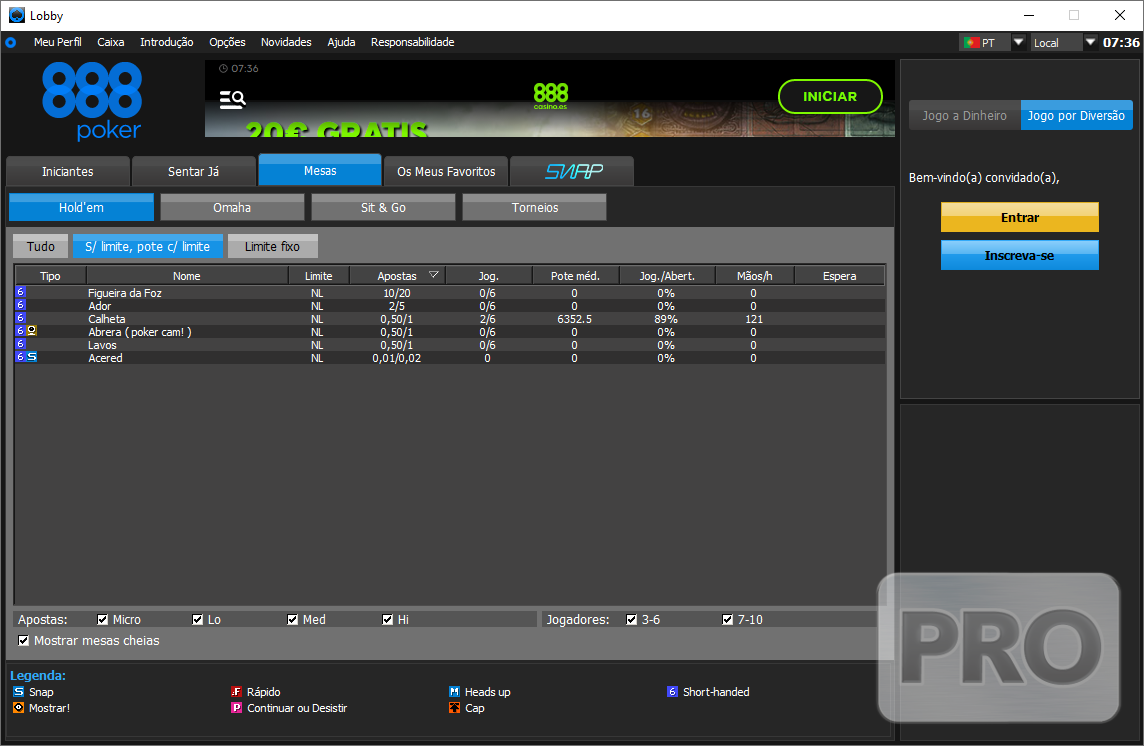Open the Ajuda menu

(x=341, y=42)
